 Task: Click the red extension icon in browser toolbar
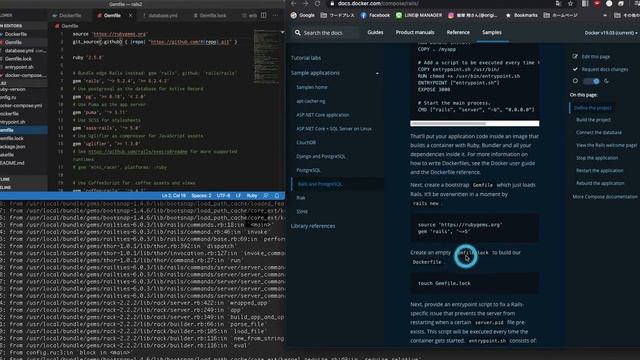click(x=597, y=4)
